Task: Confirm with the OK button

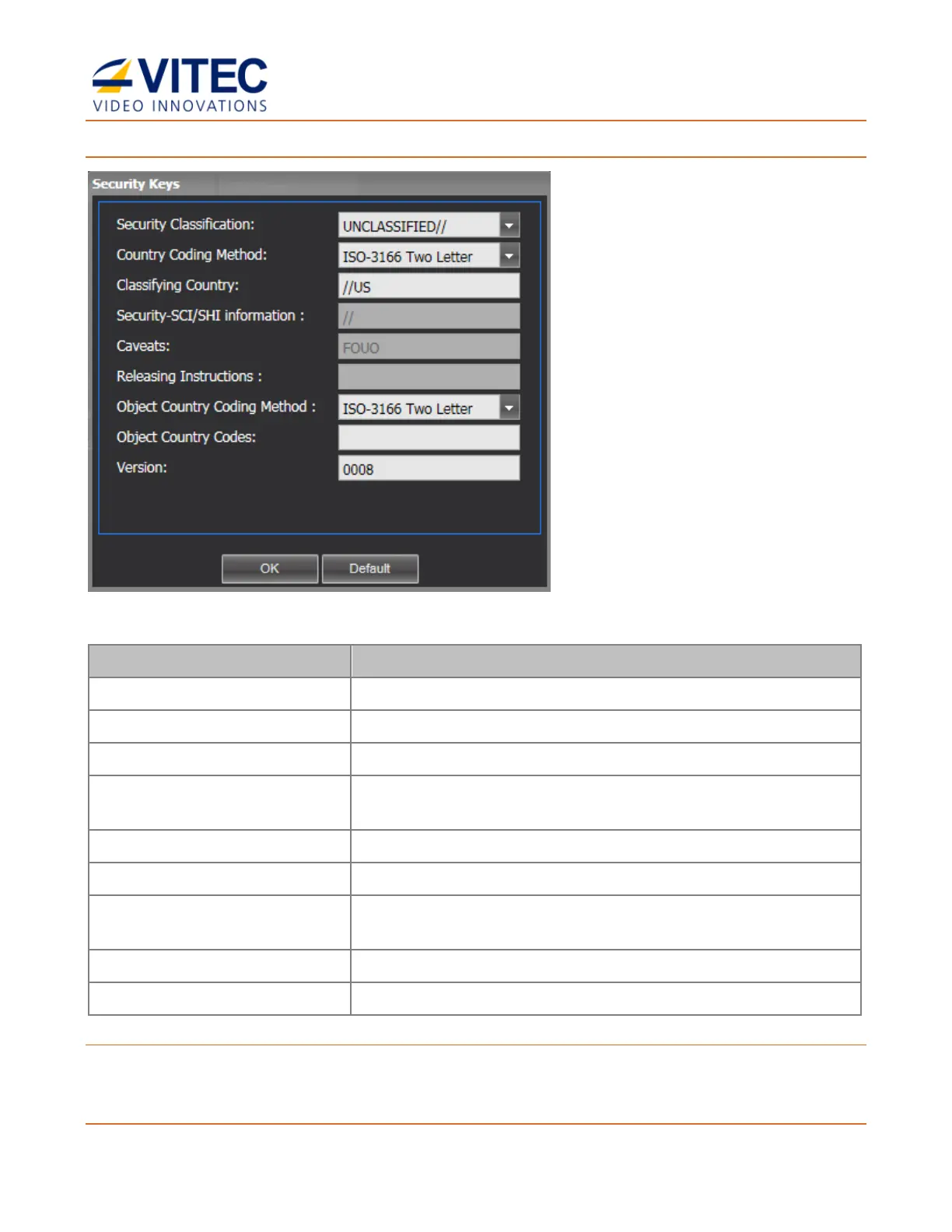Action: pyautogui.click(x=270, y=569)
